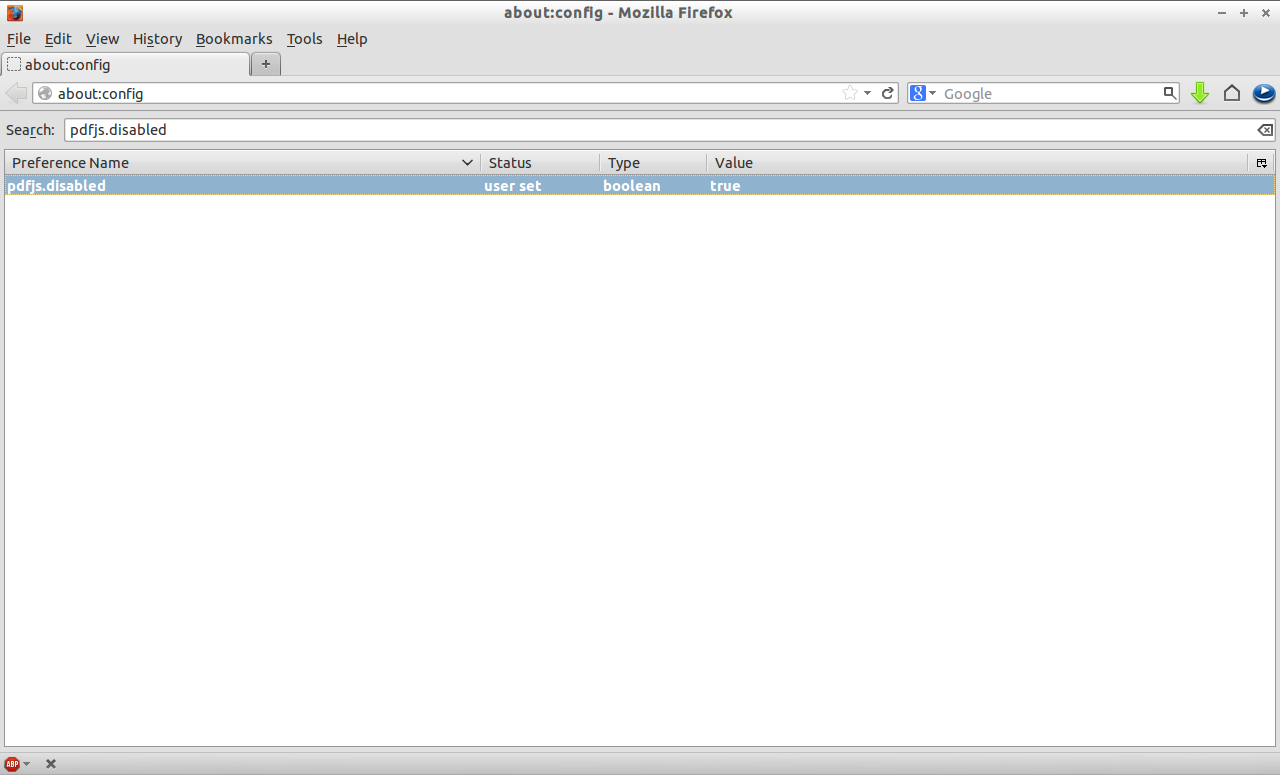The image size is (1280, 776).
Task: Click the search magnifier icon
Action: coord(1169,93)
